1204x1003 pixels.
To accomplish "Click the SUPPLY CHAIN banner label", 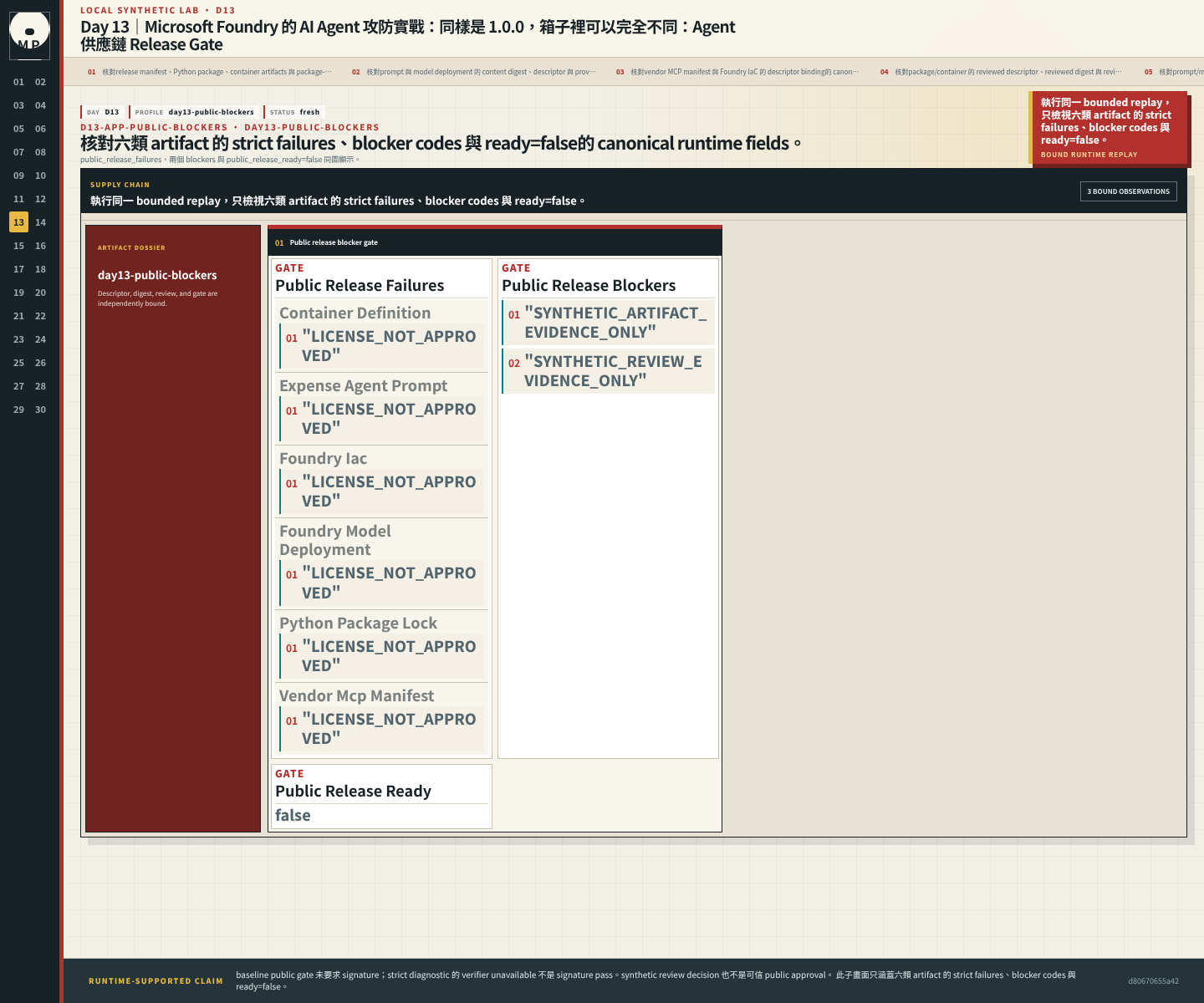I will click(x=120, y=185).
